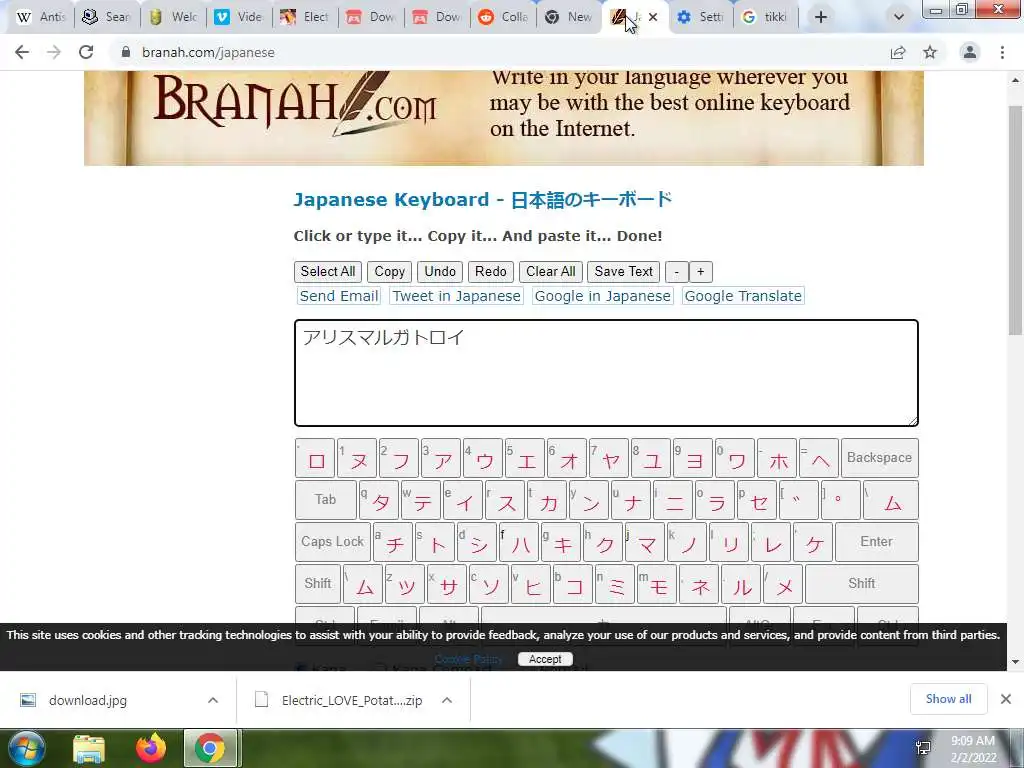1024x768 pixels.
Task: Click the モ key labeled m
Action: tap(656, 583)
